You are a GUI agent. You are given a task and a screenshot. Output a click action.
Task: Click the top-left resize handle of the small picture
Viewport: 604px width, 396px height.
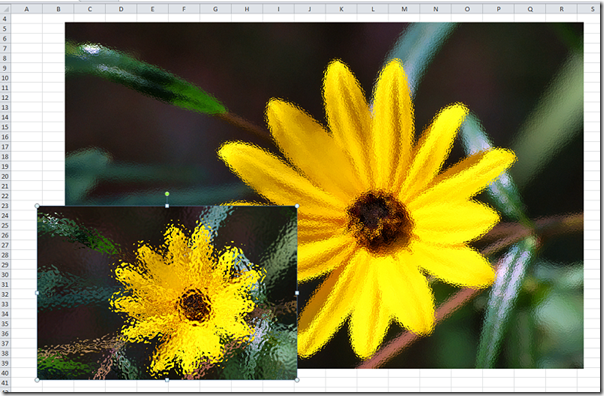coord(37,206)
